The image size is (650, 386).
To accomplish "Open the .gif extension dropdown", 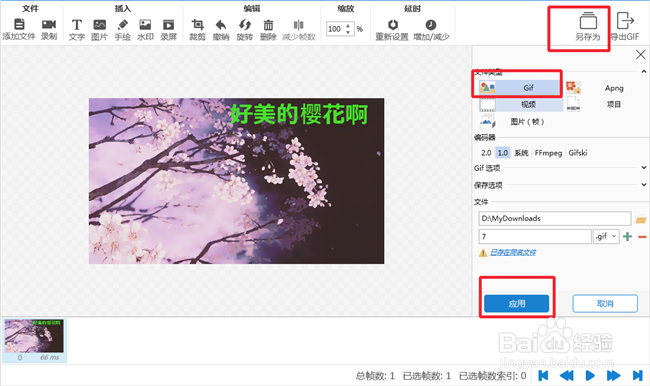I will 606,236.
